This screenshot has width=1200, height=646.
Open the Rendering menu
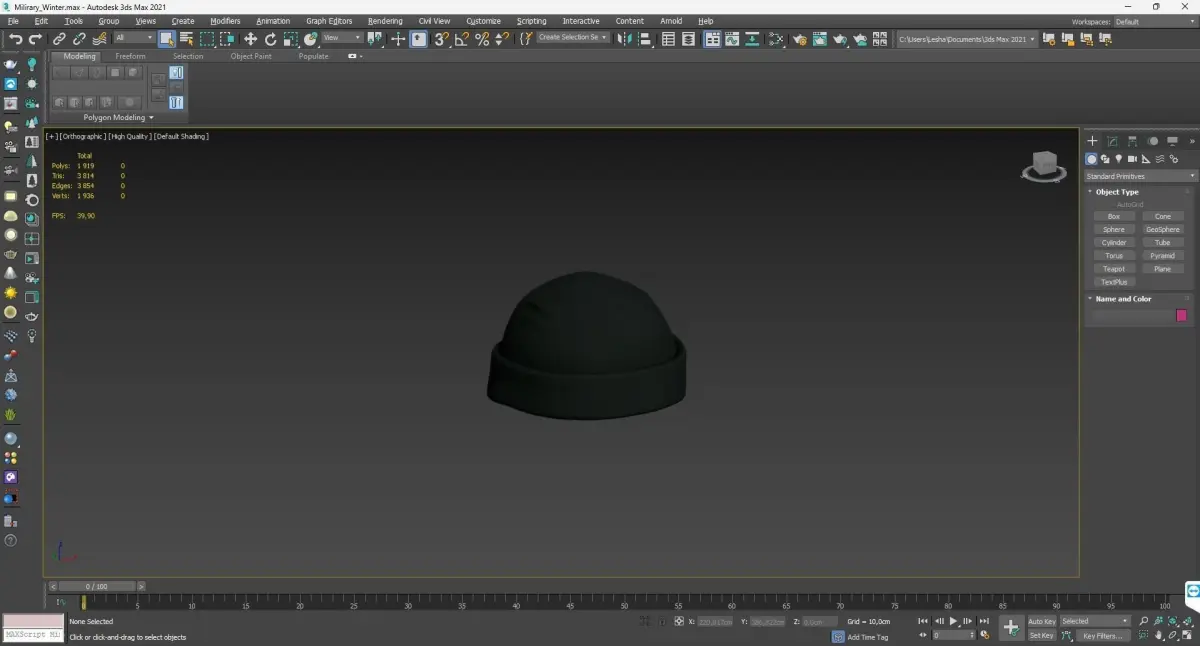pos(385,21)
